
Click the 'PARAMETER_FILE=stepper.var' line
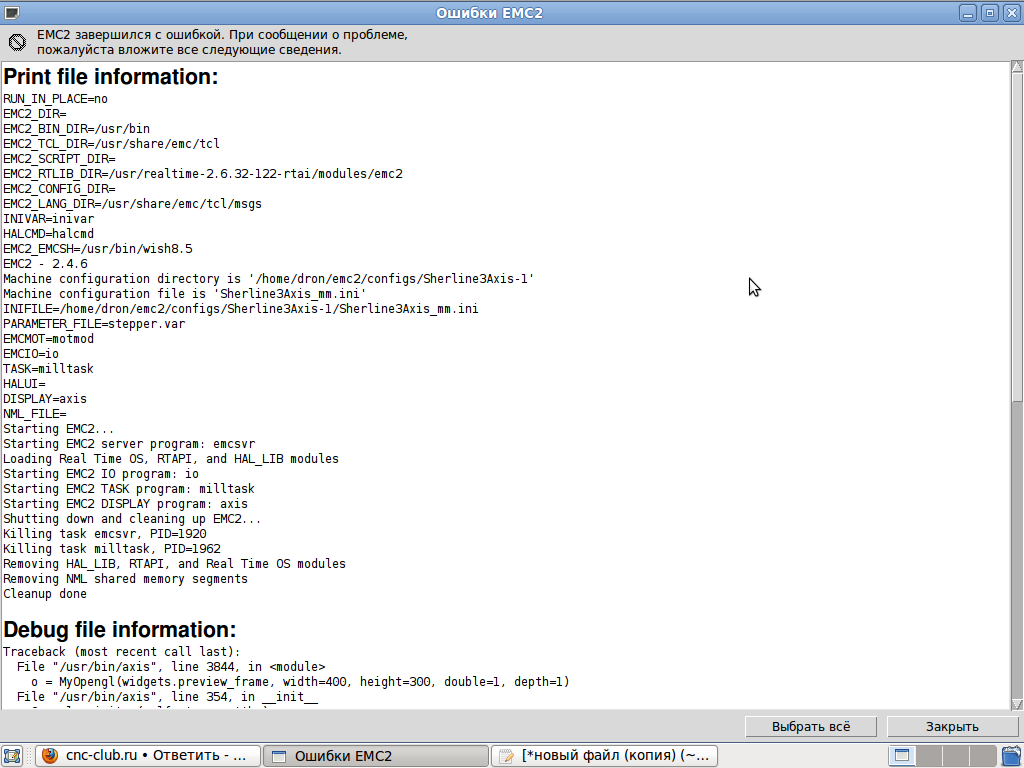94,324
